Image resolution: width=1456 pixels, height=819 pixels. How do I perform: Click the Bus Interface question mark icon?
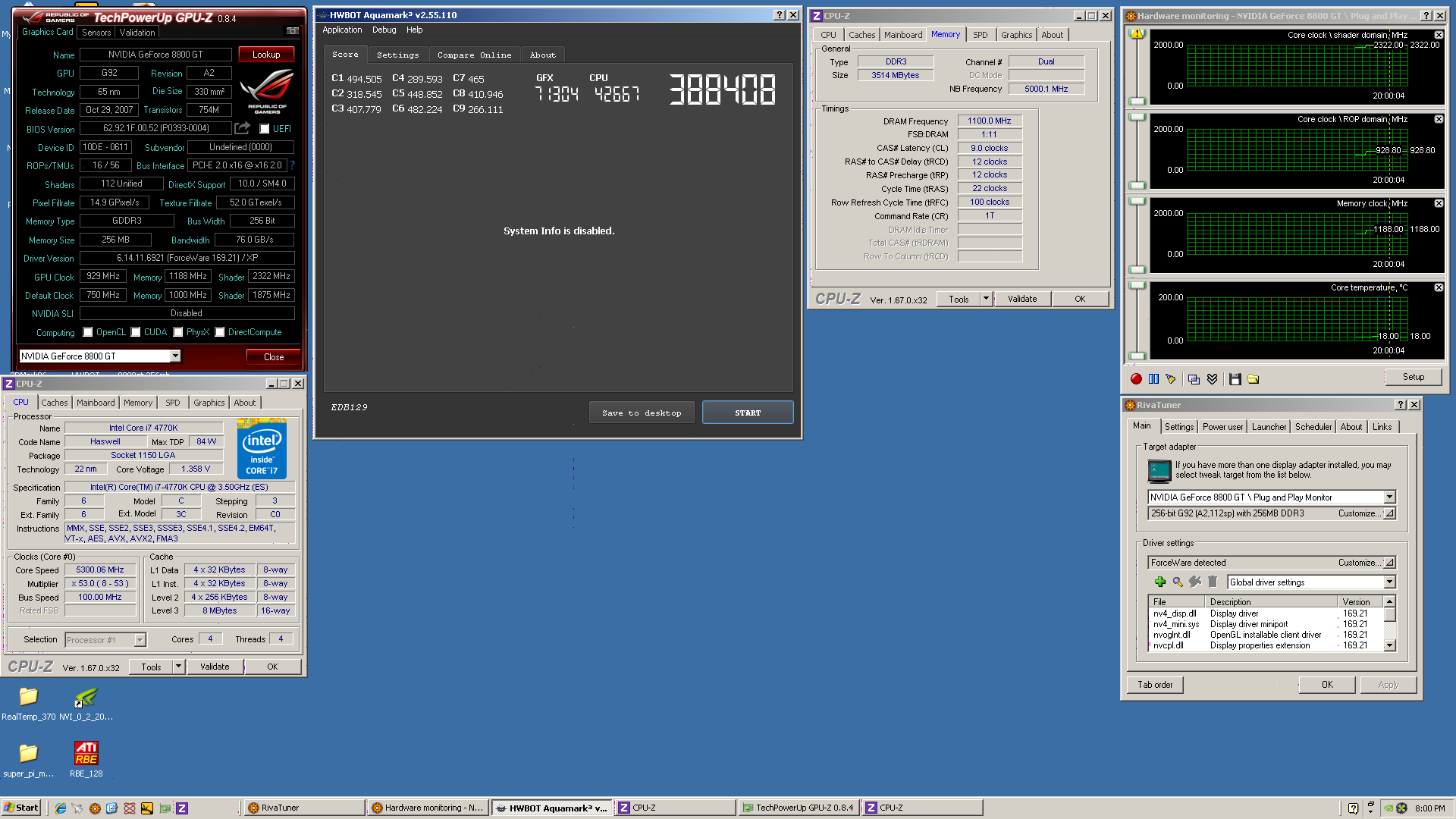pyautogui.click(x=292, y=165)
